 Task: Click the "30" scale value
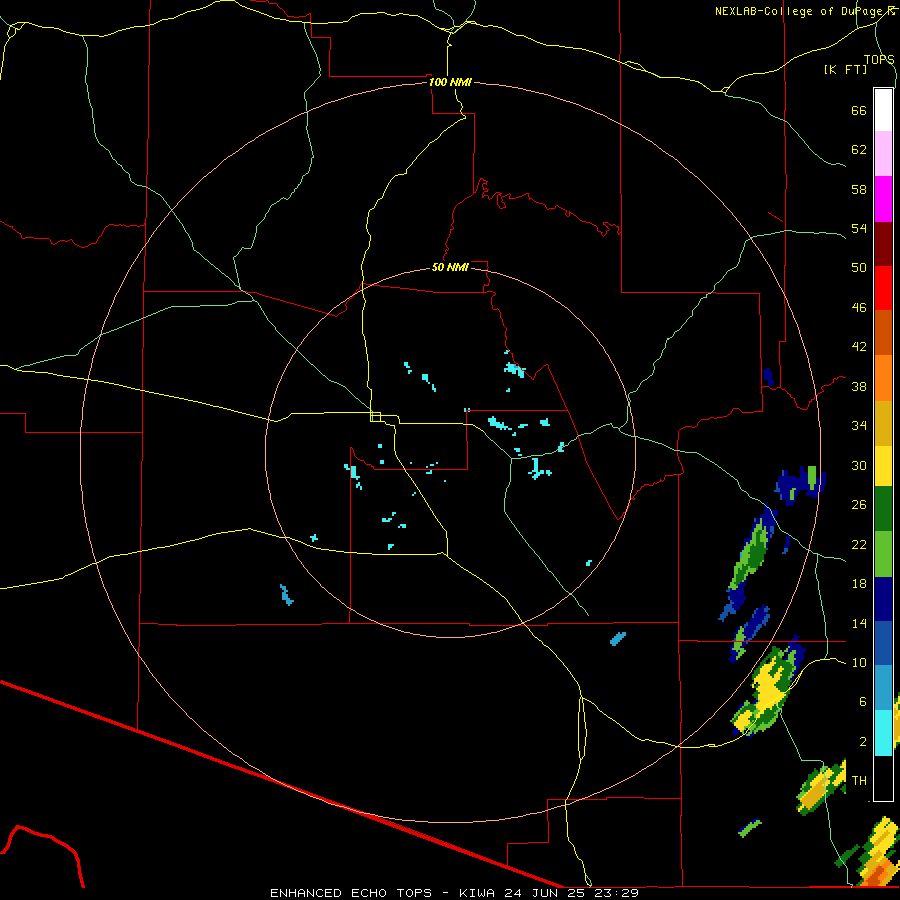[x=859, y=465]
